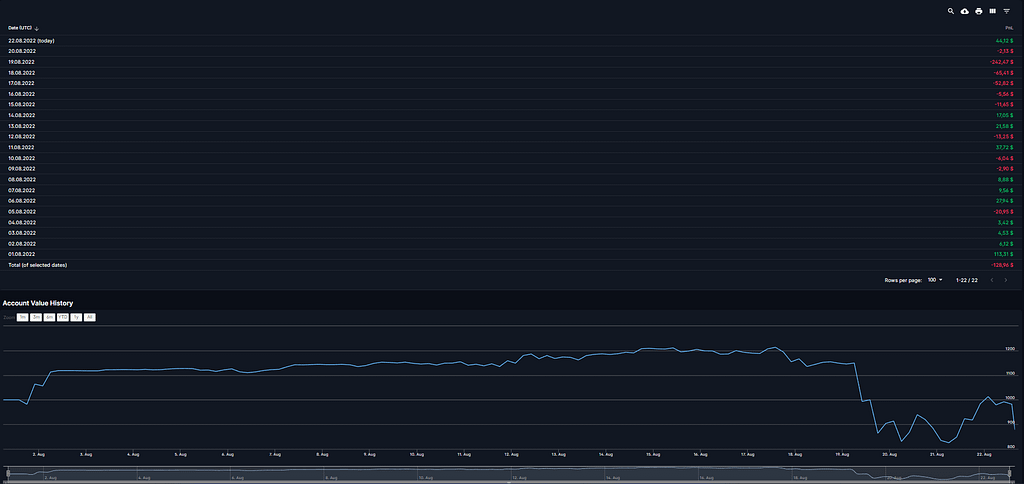Click the -65,41 $ PnL value
The image size is (1024, 484).
coord(1002,73)
